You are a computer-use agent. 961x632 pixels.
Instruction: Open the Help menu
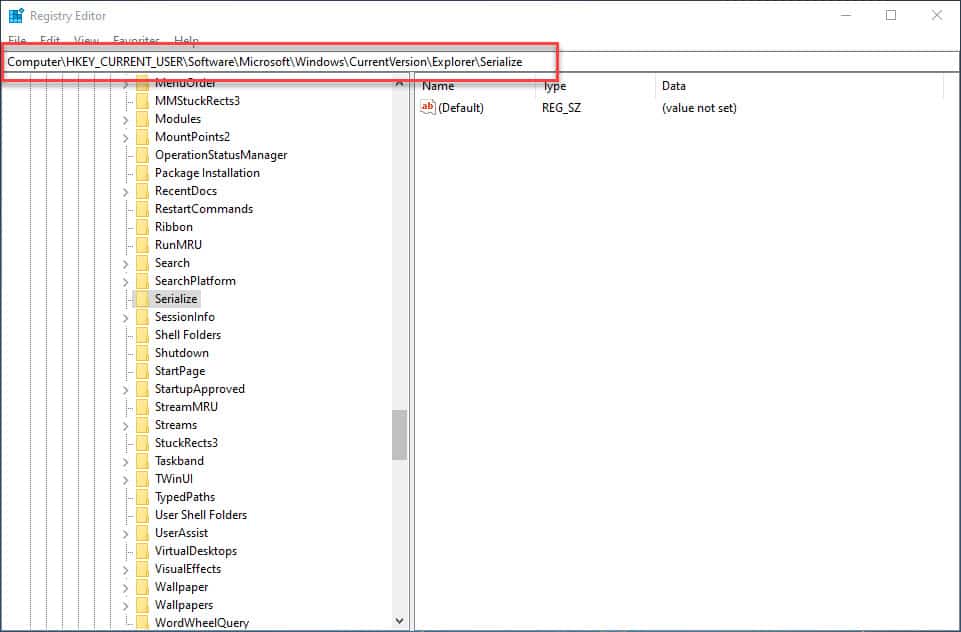point(186,40)
